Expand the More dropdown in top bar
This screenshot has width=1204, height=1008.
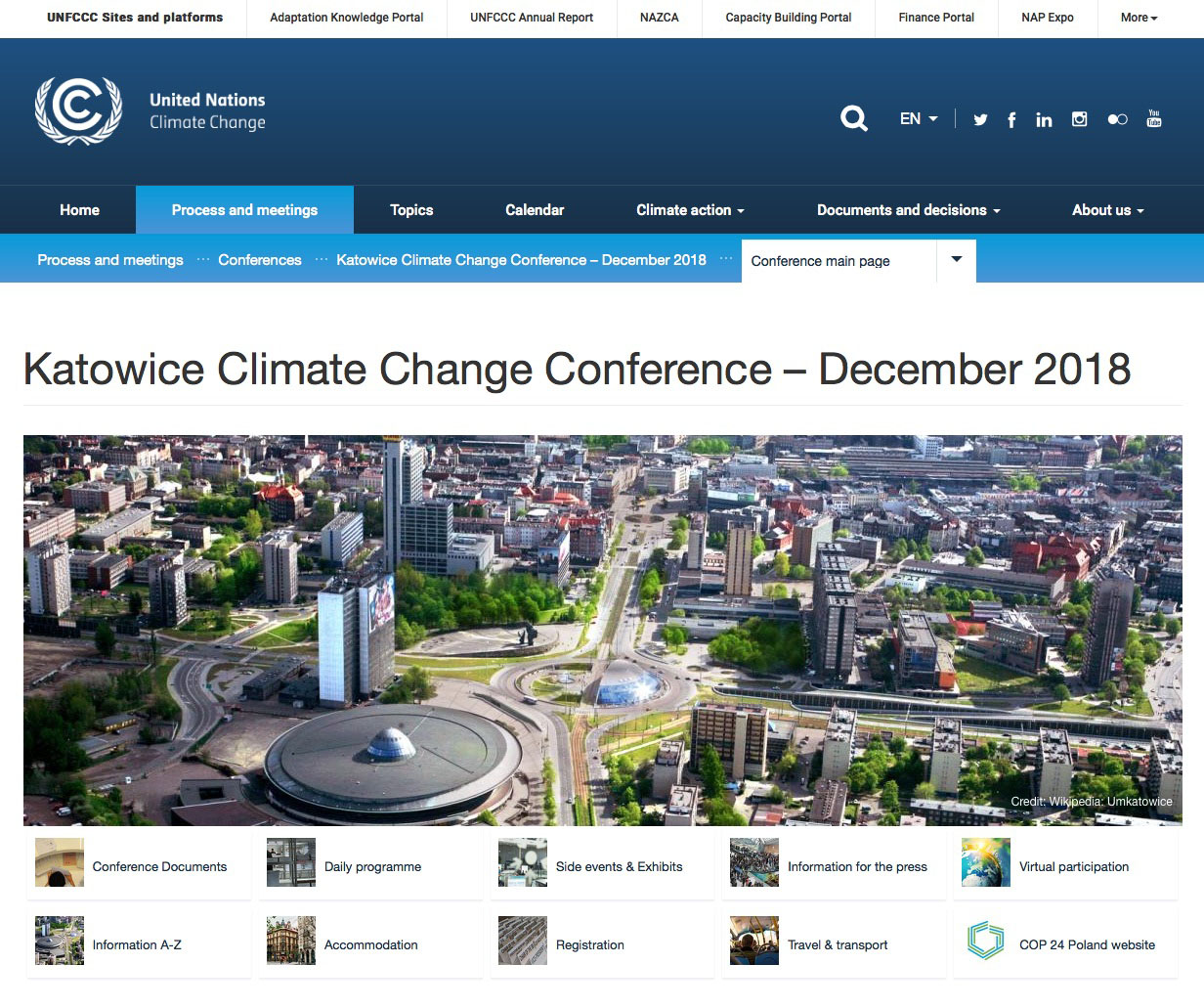pyautogui.click(x=1139, y=18)
